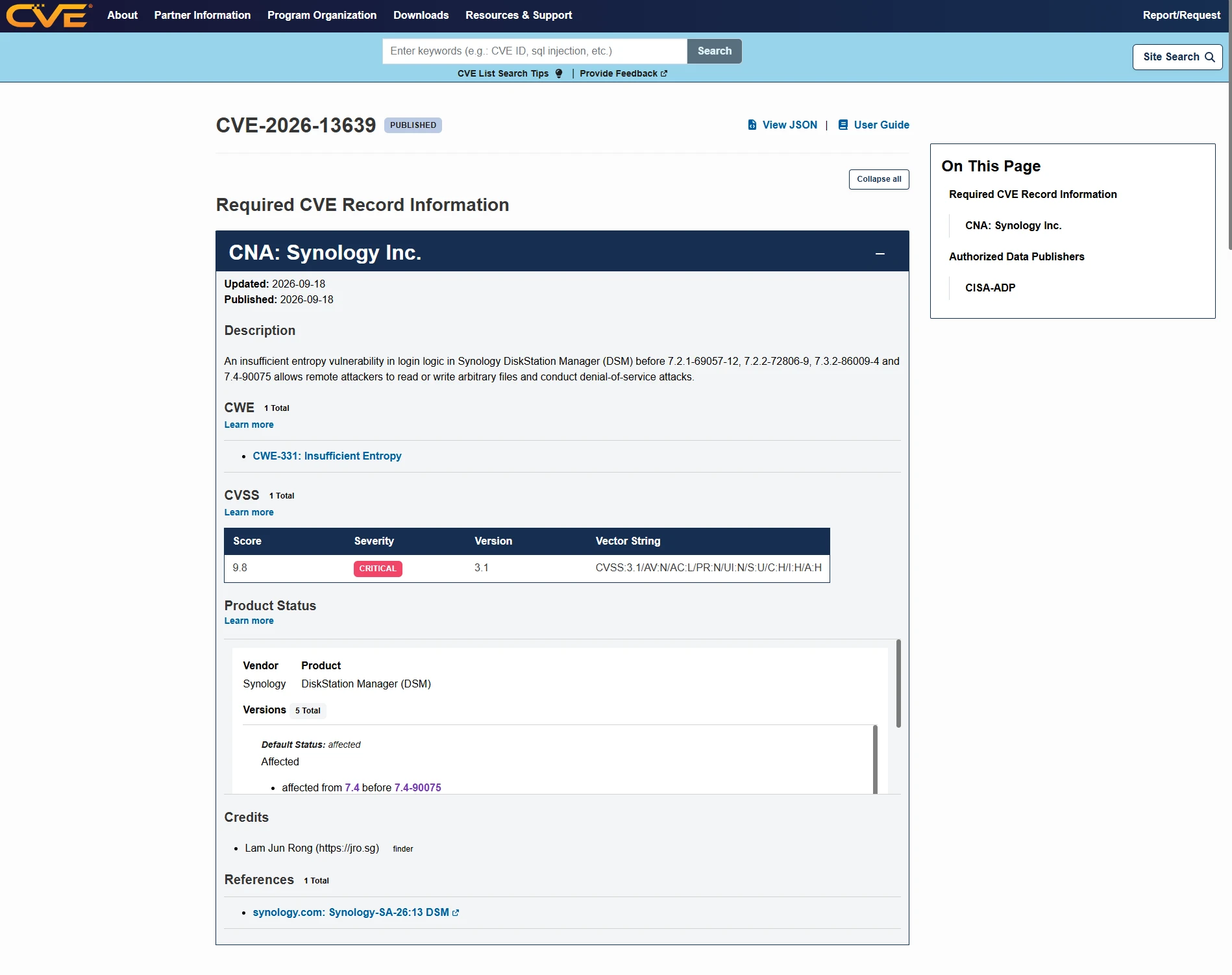1232x975 pixels.
Task: Click the lightbulb icon beside Search Tips
Action: pos(559,73)
